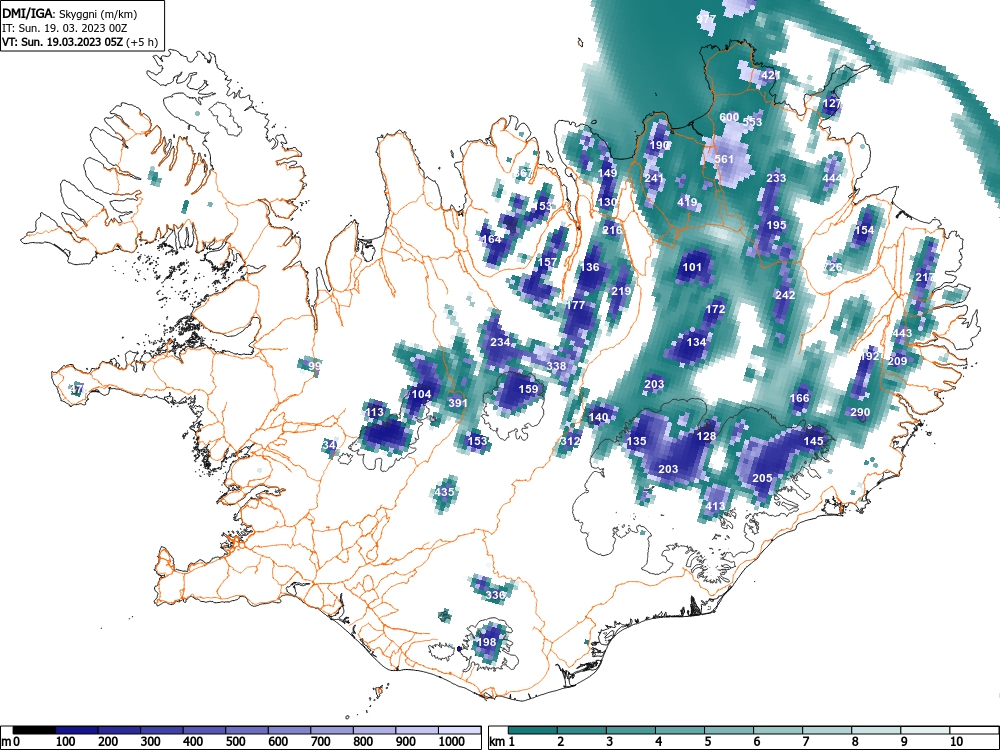Click the visibility value 127 on the map

(832, 103)
